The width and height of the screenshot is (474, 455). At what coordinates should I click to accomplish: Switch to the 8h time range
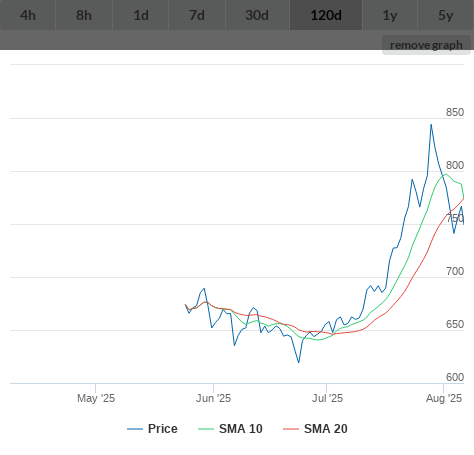[x=84, y=15]
